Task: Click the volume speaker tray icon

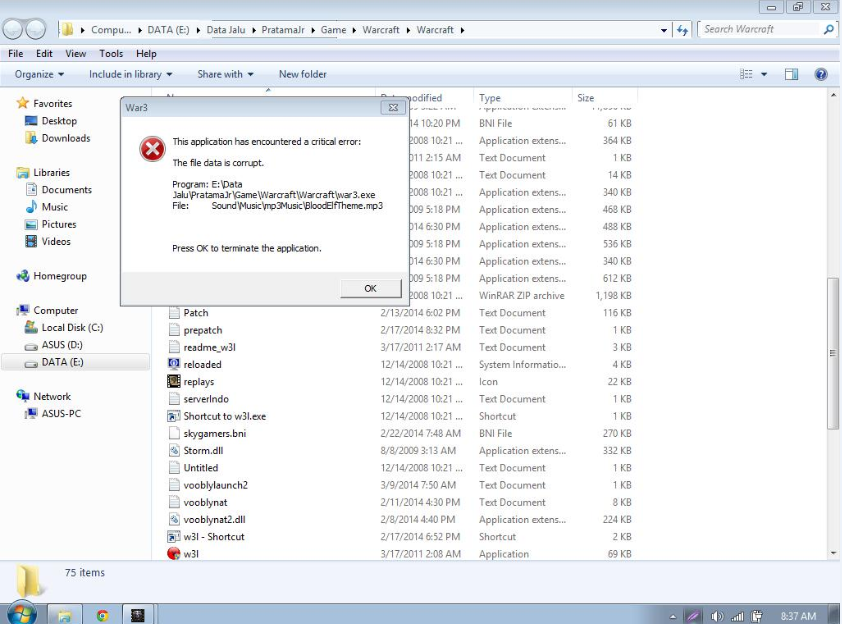Action: pyautogui.click(x=716, y=616)
